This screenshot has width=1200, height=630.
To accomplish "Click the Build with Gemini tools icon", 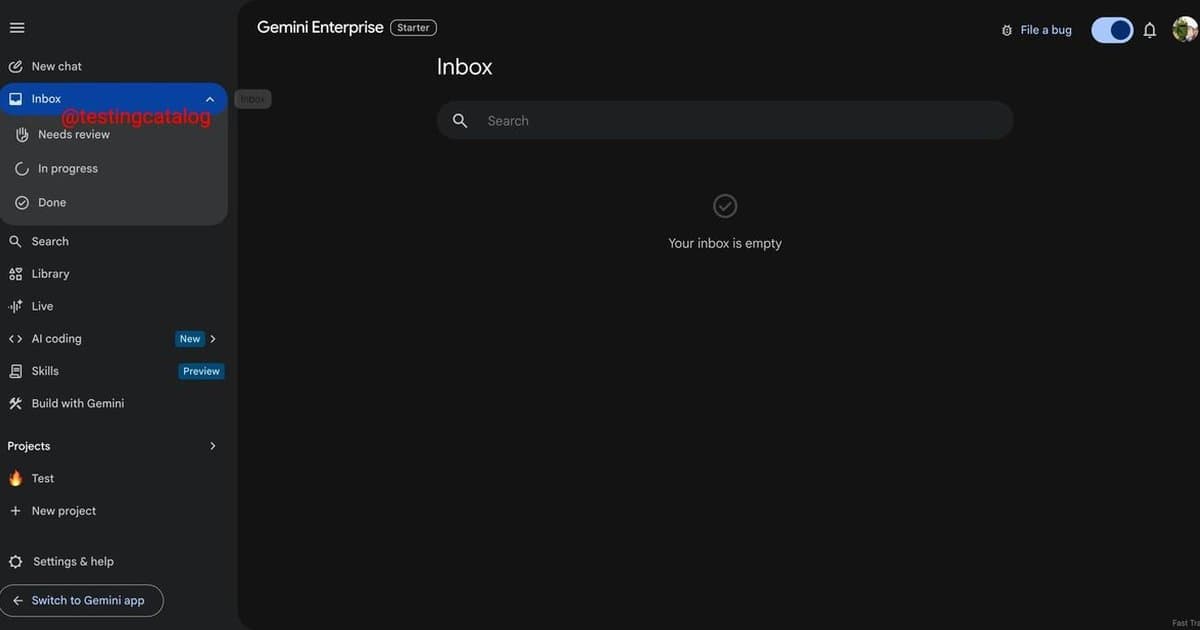I will [x=15, y=404].
